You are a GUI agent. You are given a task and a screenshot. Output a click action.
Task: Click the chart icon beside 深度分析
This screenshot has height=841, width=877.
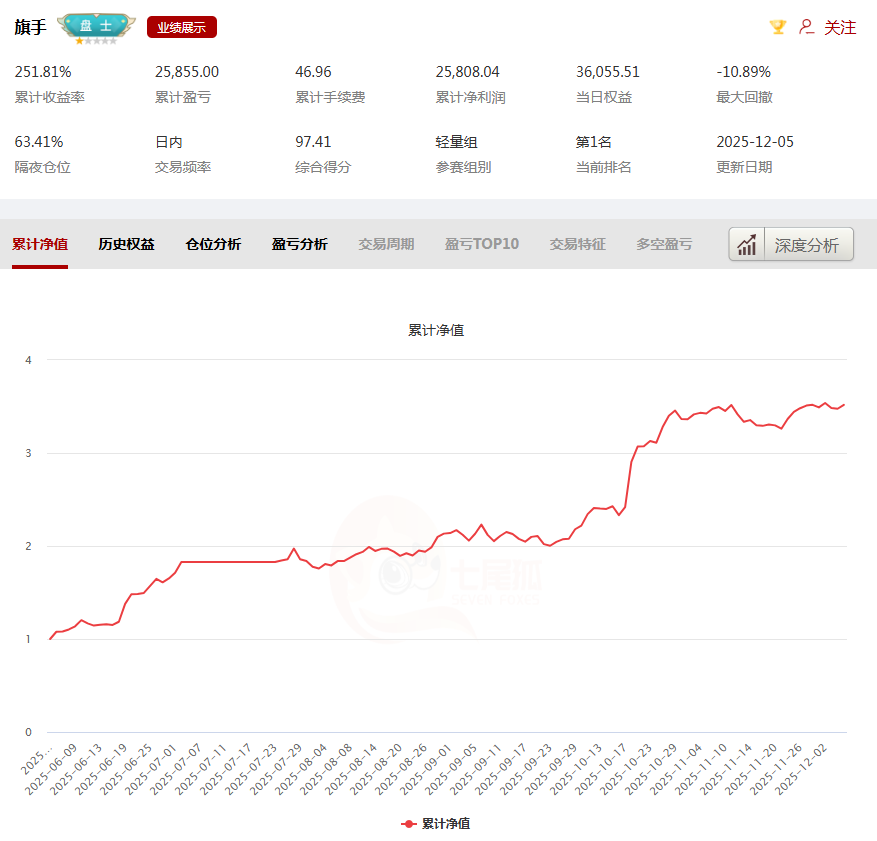(x=746, y=244)
